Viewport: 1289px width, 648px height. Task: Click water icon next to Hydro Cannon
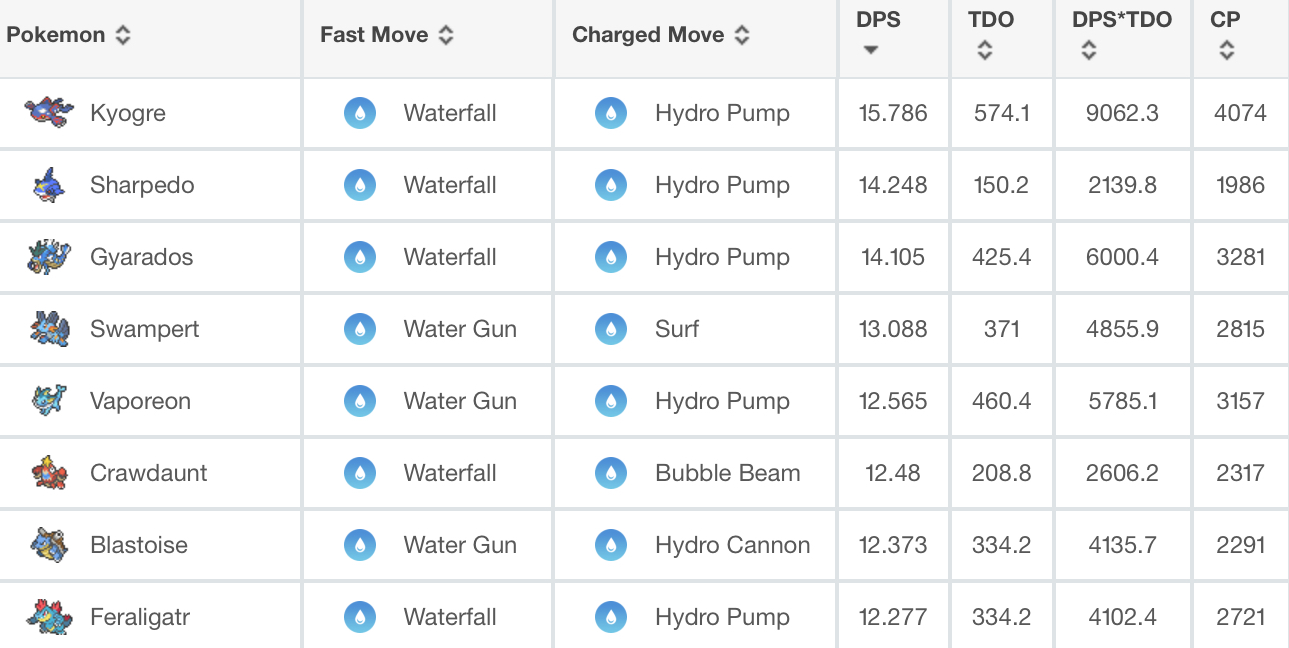point(611,545)
